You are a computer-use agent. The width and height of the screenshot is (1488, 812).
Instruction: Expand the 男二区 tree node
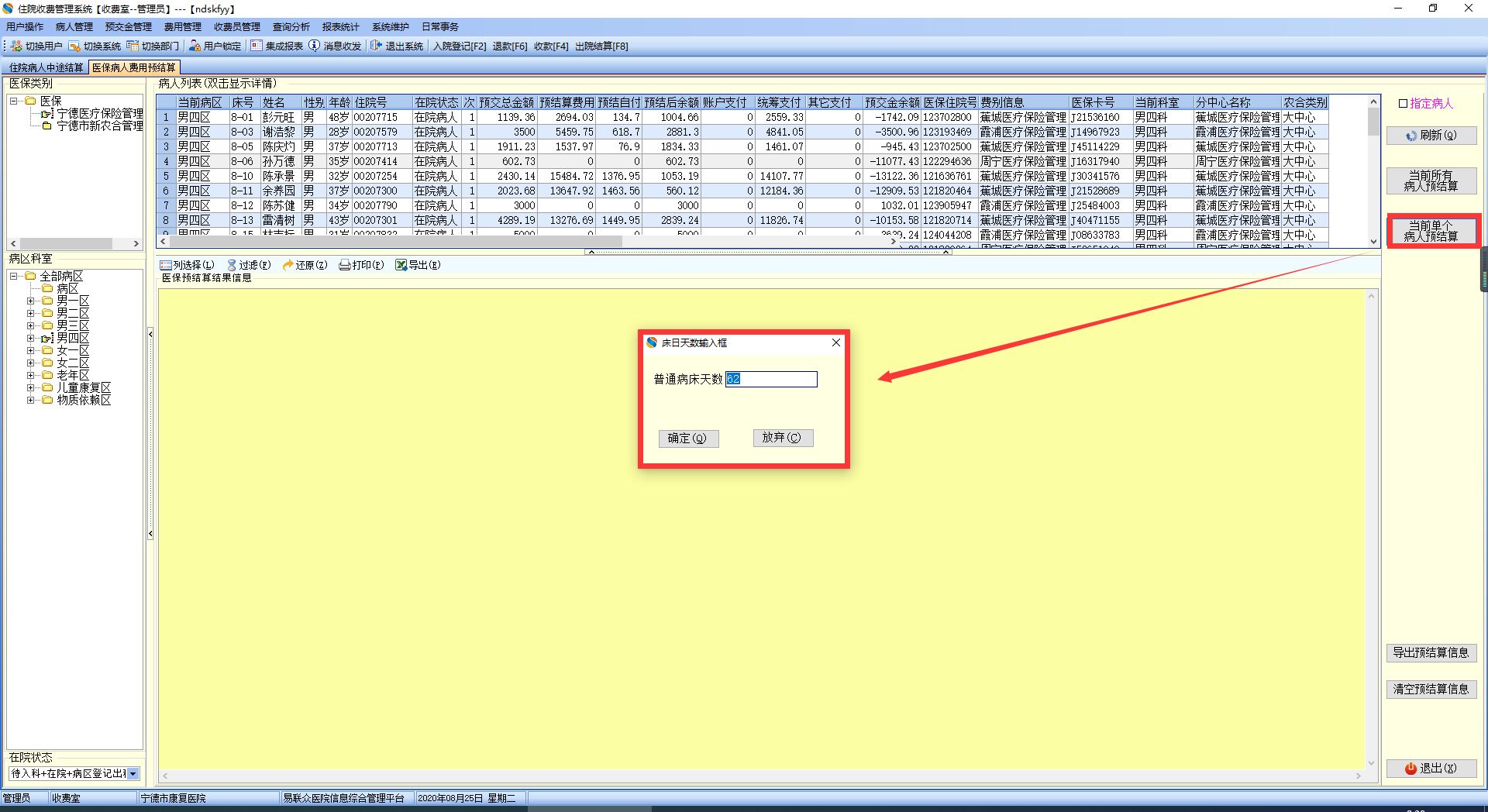pyautogui.click(x=30, y=313)
